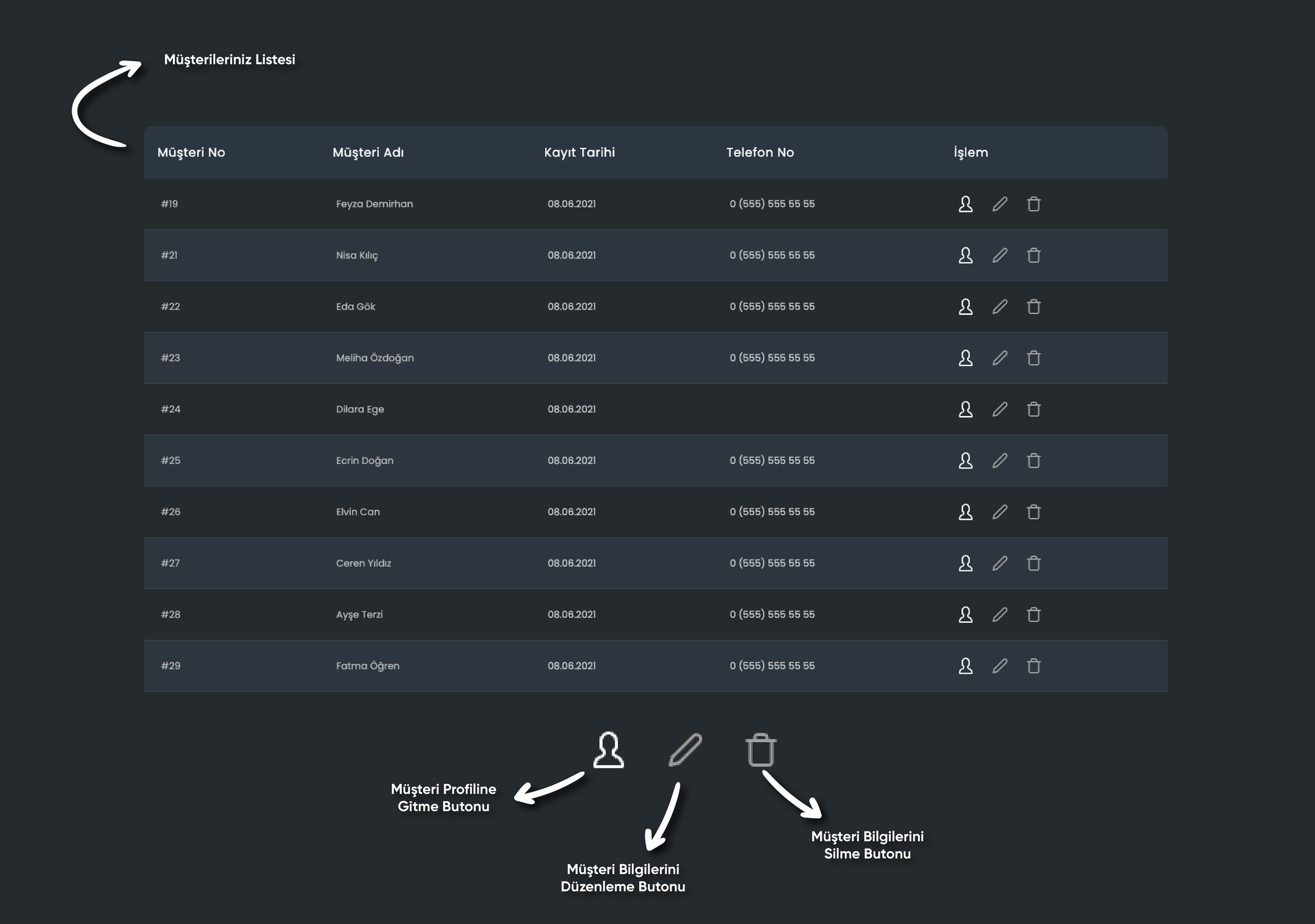Open Dilara Ege's profile icon

[x=965, y=409]
